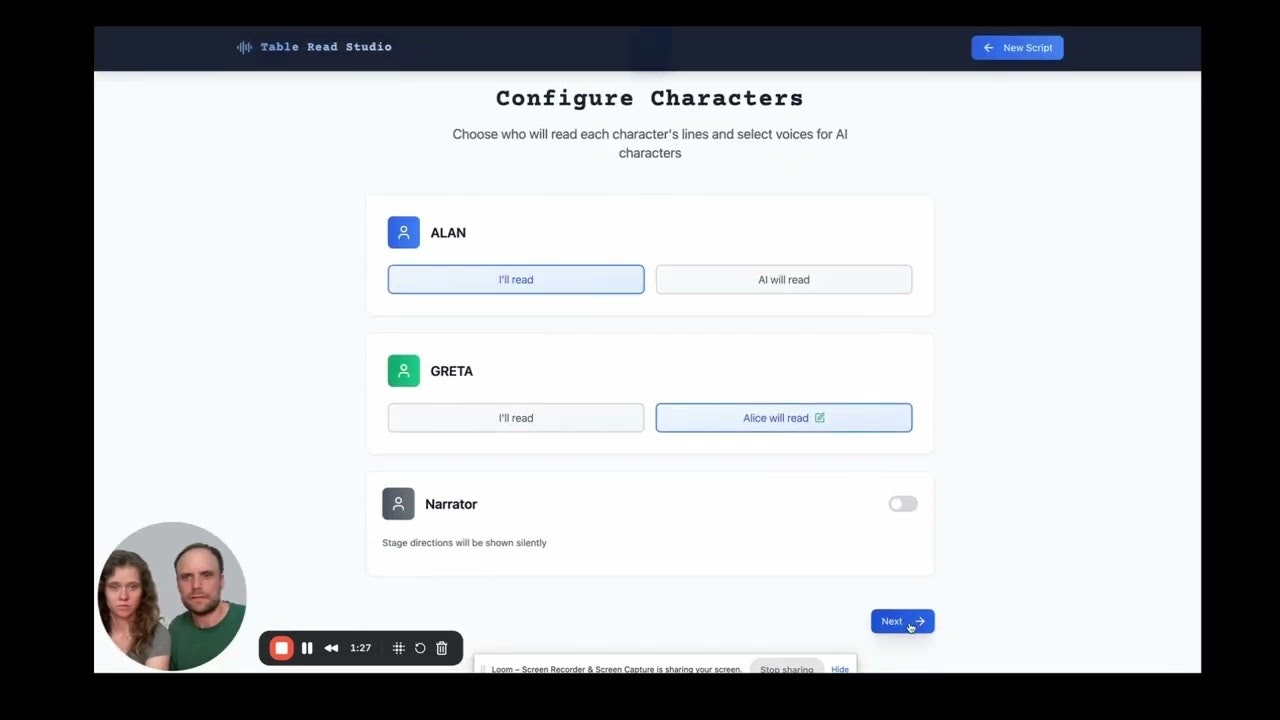Click the blue ALAN character avatar icon
The width and height of the screenshot is (1280, 720).
tap(403, 232)
